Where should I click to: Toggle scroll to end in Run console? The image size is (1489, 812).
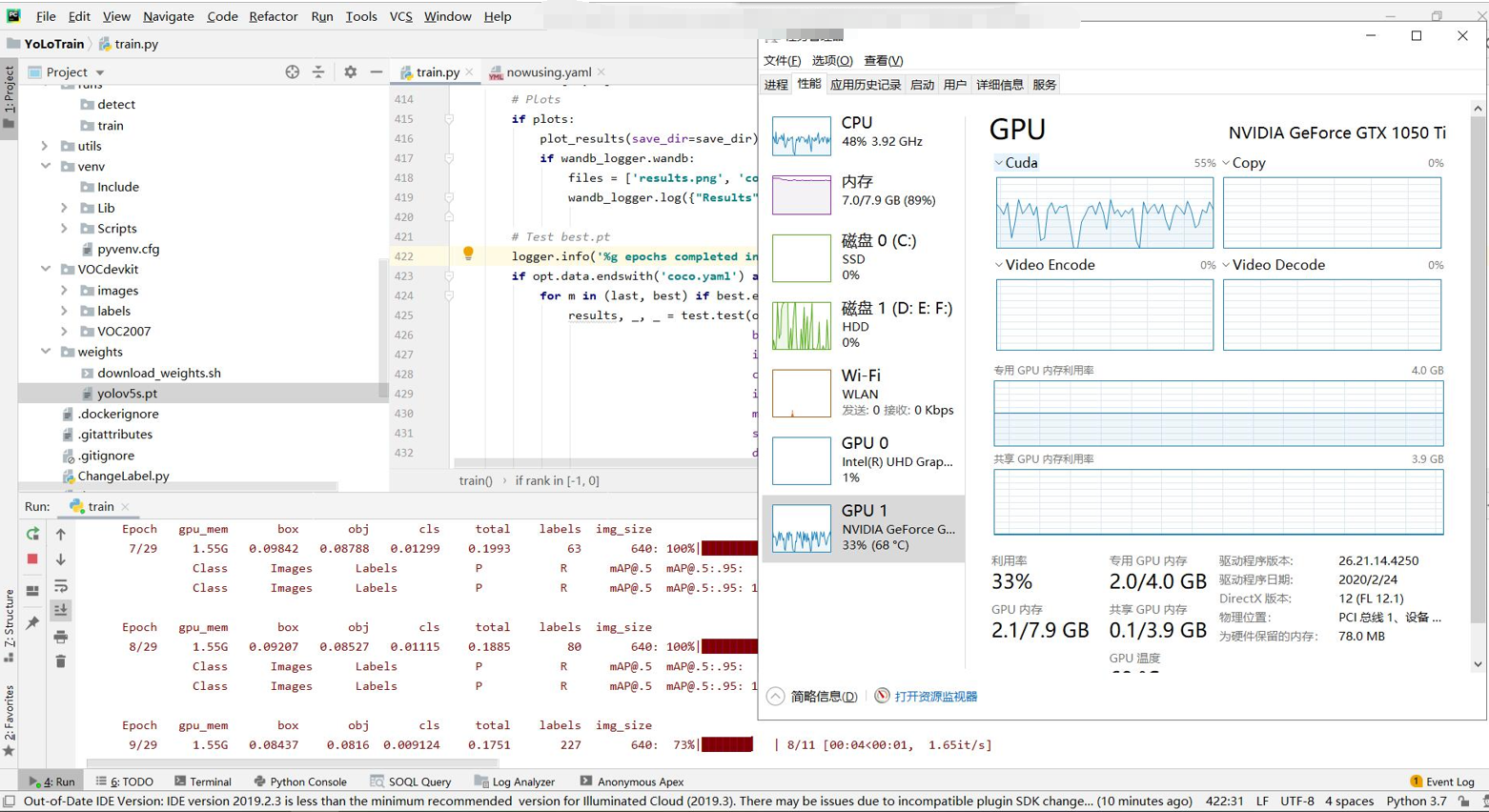[x=61, y=610]
